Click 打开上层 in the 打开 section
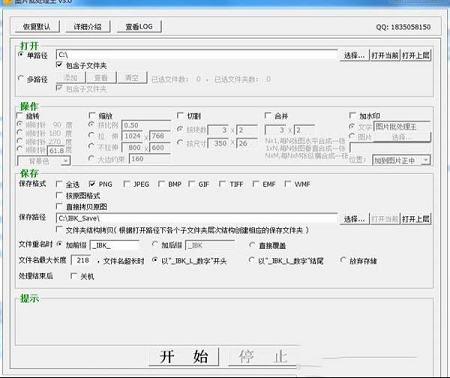This screenshot has width=450, height=378. [416, 55]
